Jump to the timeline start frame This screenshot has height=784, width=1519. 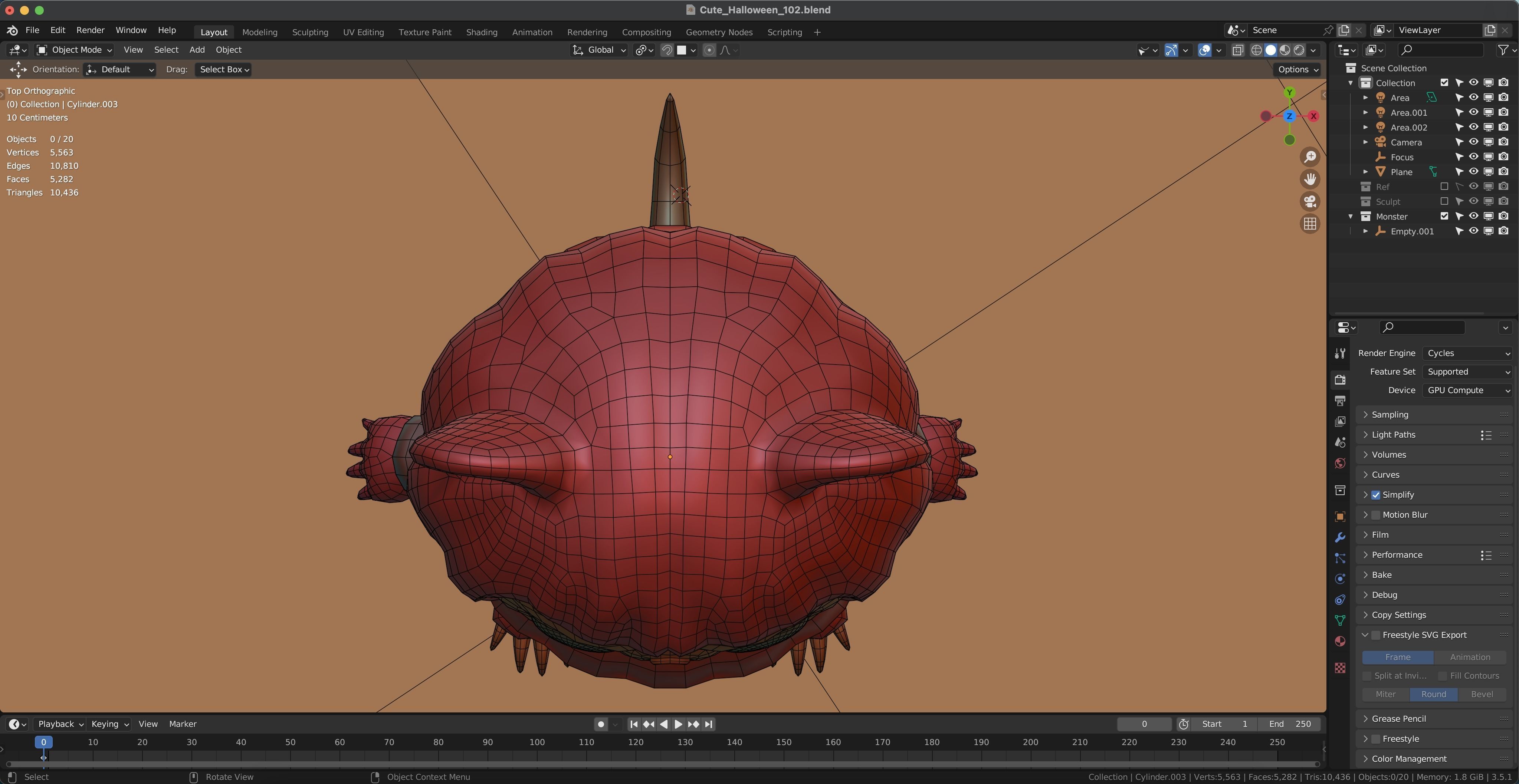coord(633,724)
